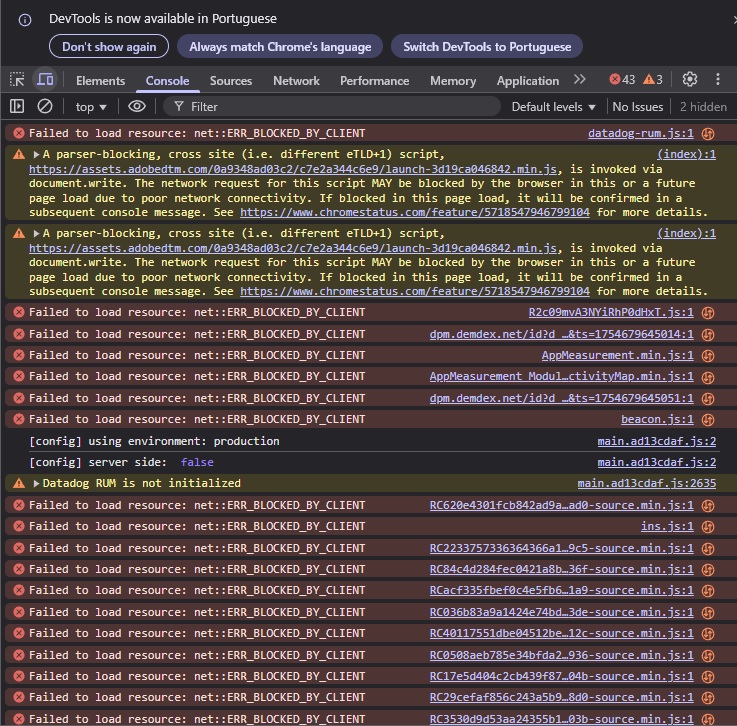Clear the console with circle-slash icon

pyautogui.click(x=45, y=107)
